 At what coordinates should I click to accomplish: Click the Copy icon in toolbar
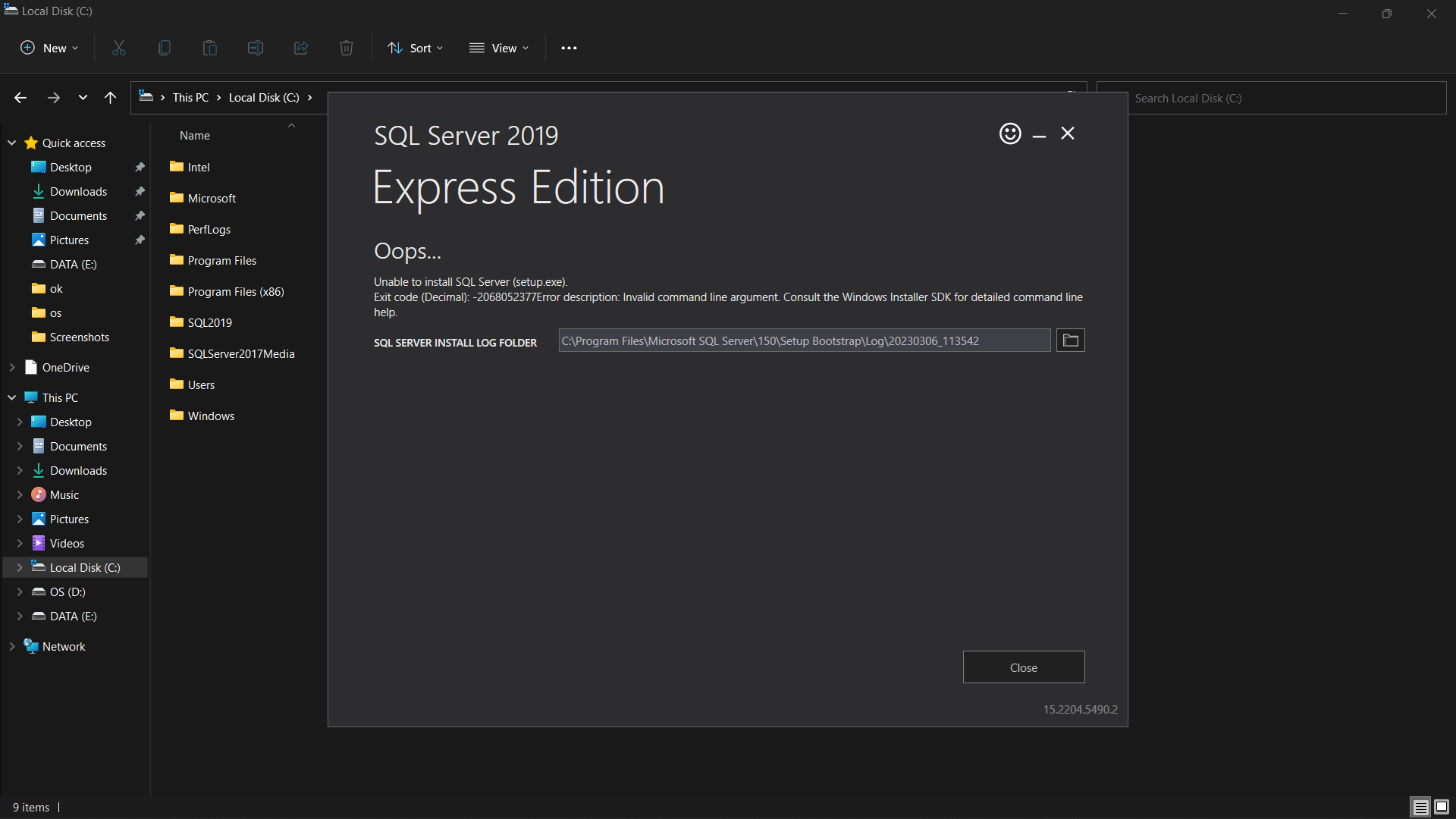[x=165, y=48]
